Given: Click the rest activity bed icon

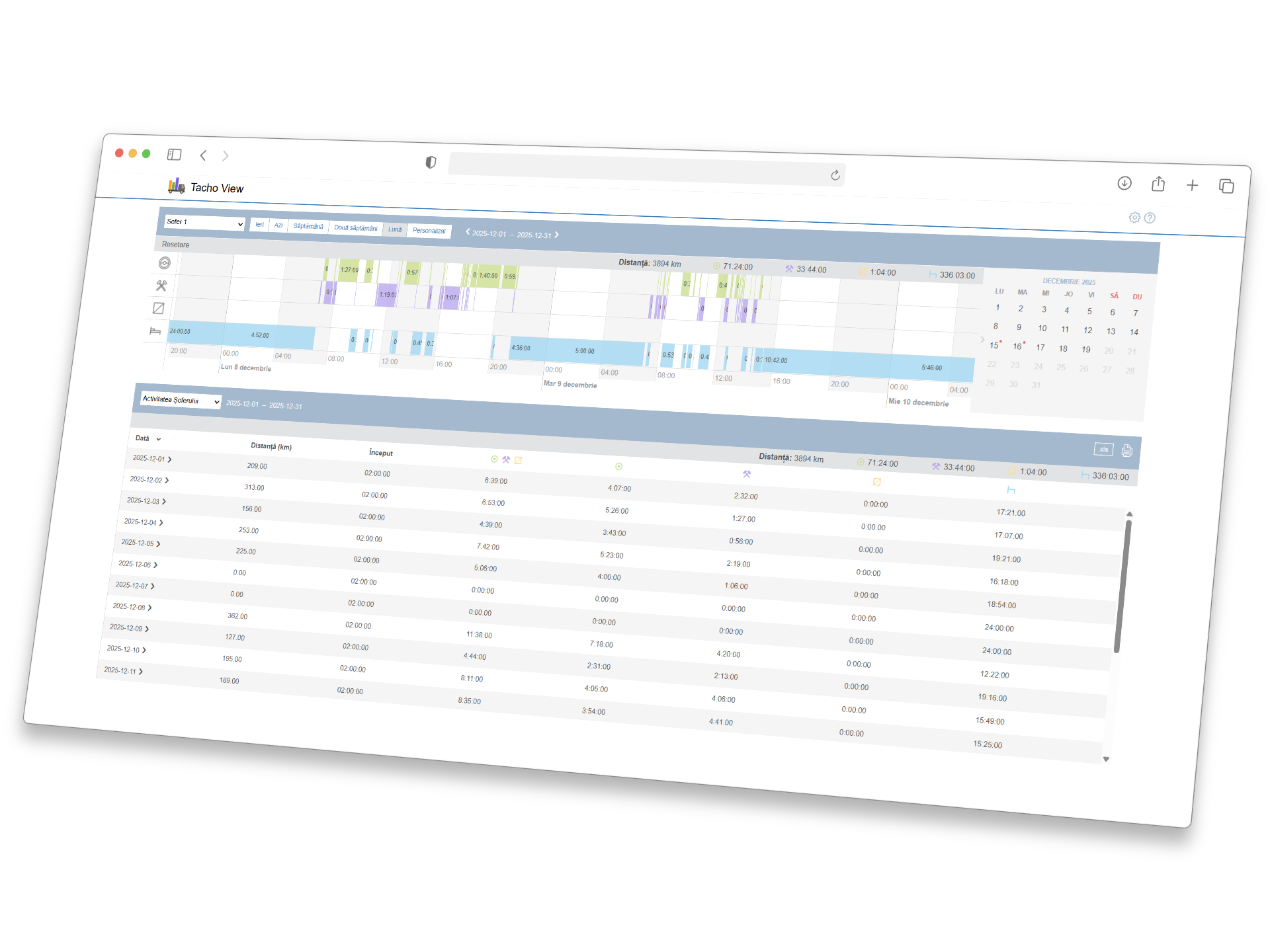Looking at the screenshot, I should (x=155, y=331).
